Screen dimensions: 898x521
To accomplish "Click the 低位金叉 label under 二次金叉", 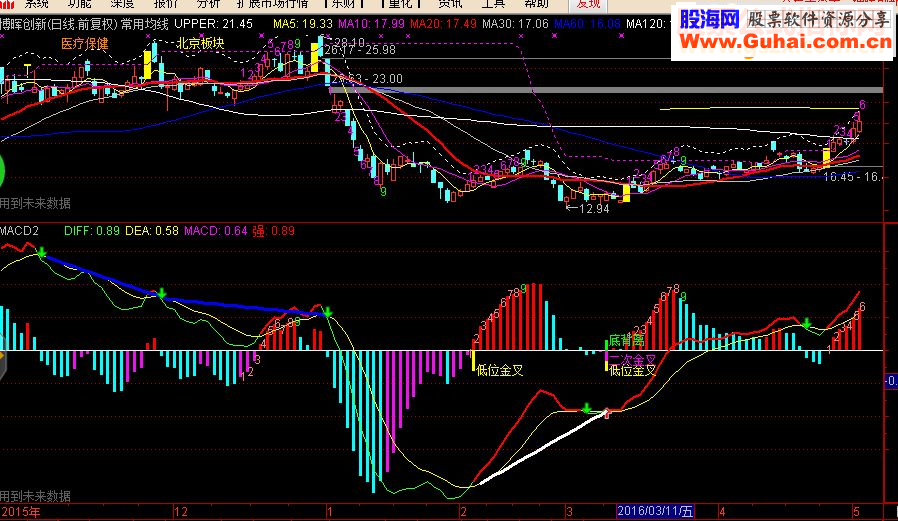I will pyautogui.click(x=632, y=370).
